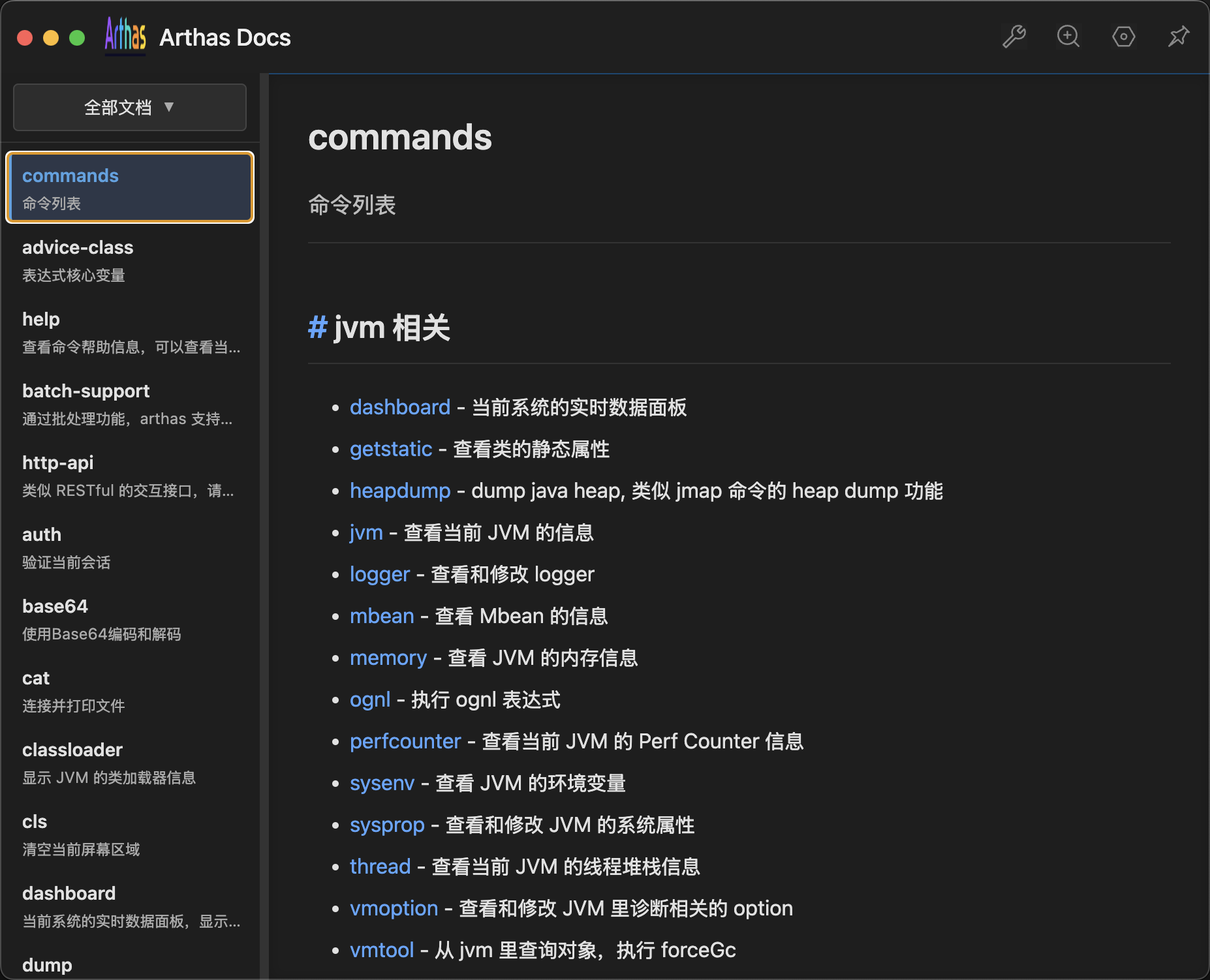1210x980 pixels.
Task: Open cls sidebar entry
Action: (x=130, y=835)
